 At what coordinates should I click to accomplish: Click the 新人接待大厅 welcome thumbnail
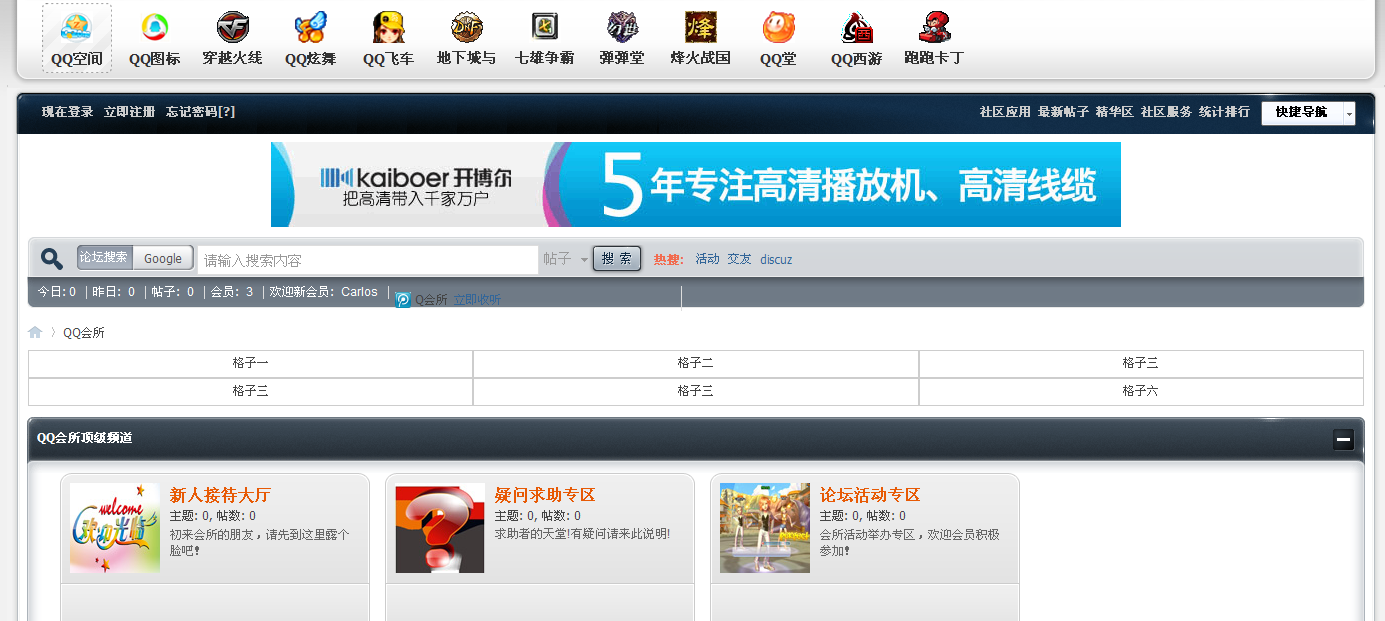pyautogui.click(x=115, y=528)
